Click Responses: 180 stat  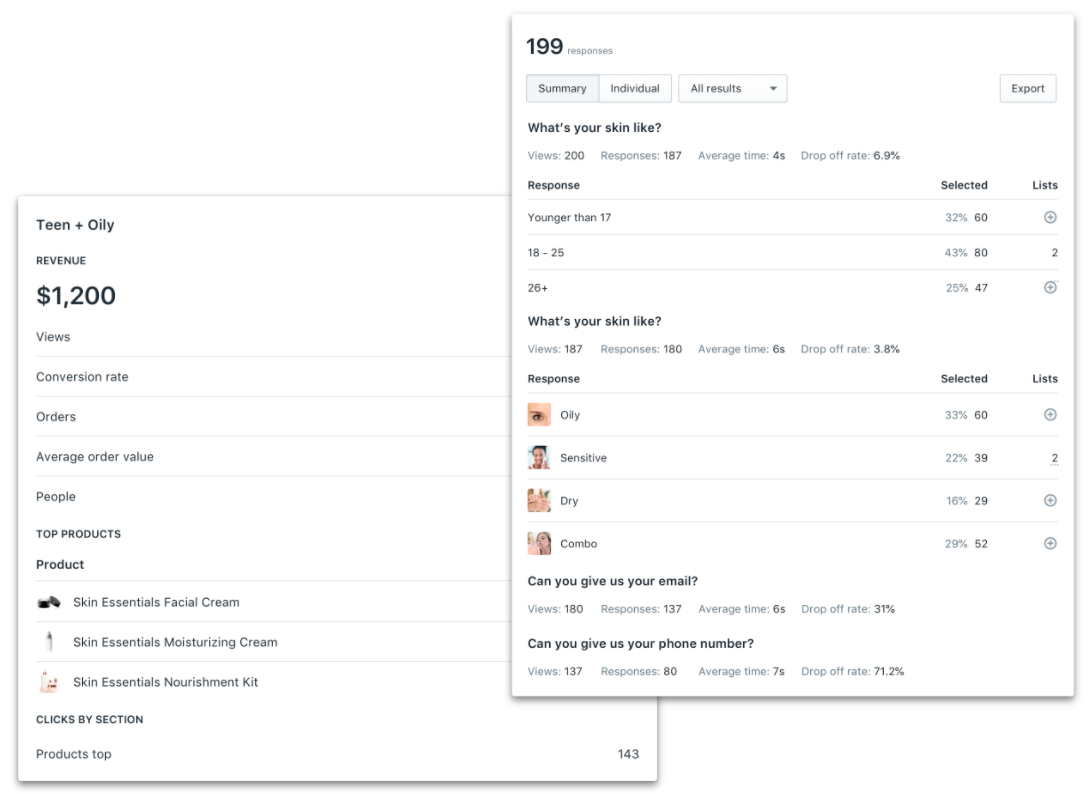641,349
